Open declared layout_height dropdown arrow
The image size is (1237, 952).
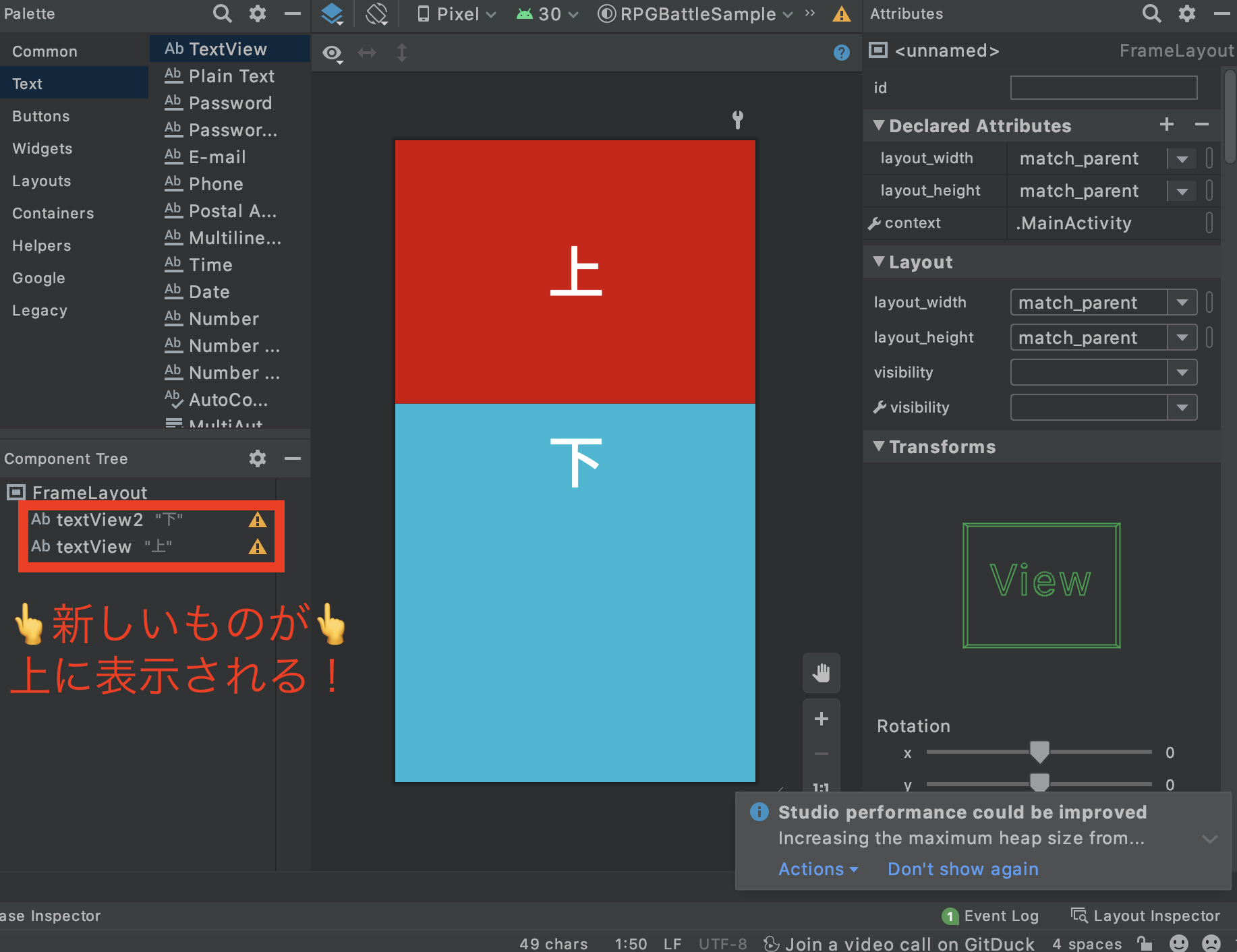pos(1182,191)
